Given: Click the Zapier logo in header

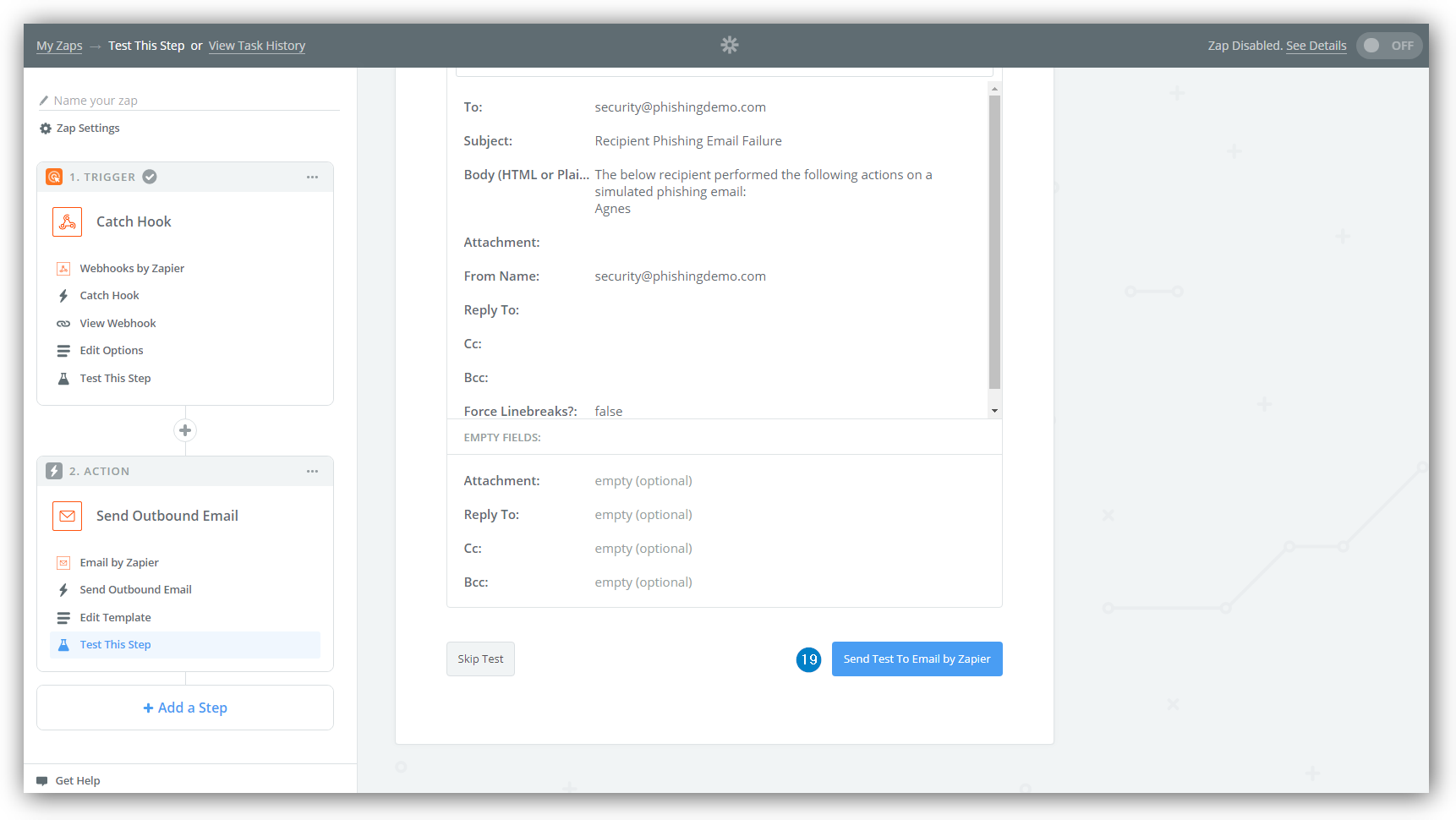Looking at the screenshot, I should (729, 45).
